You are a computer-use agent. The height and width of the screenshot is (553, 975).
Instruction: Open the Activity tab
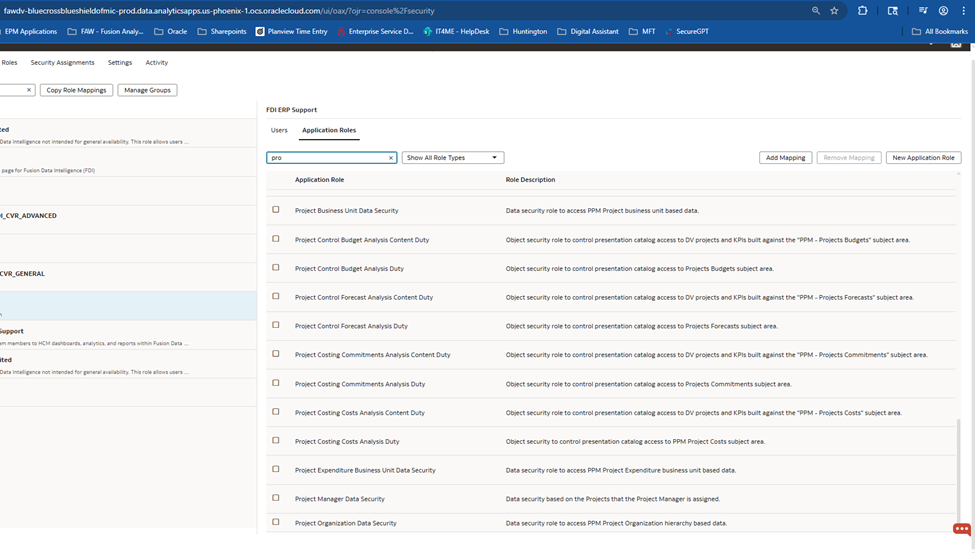[157, 62]
